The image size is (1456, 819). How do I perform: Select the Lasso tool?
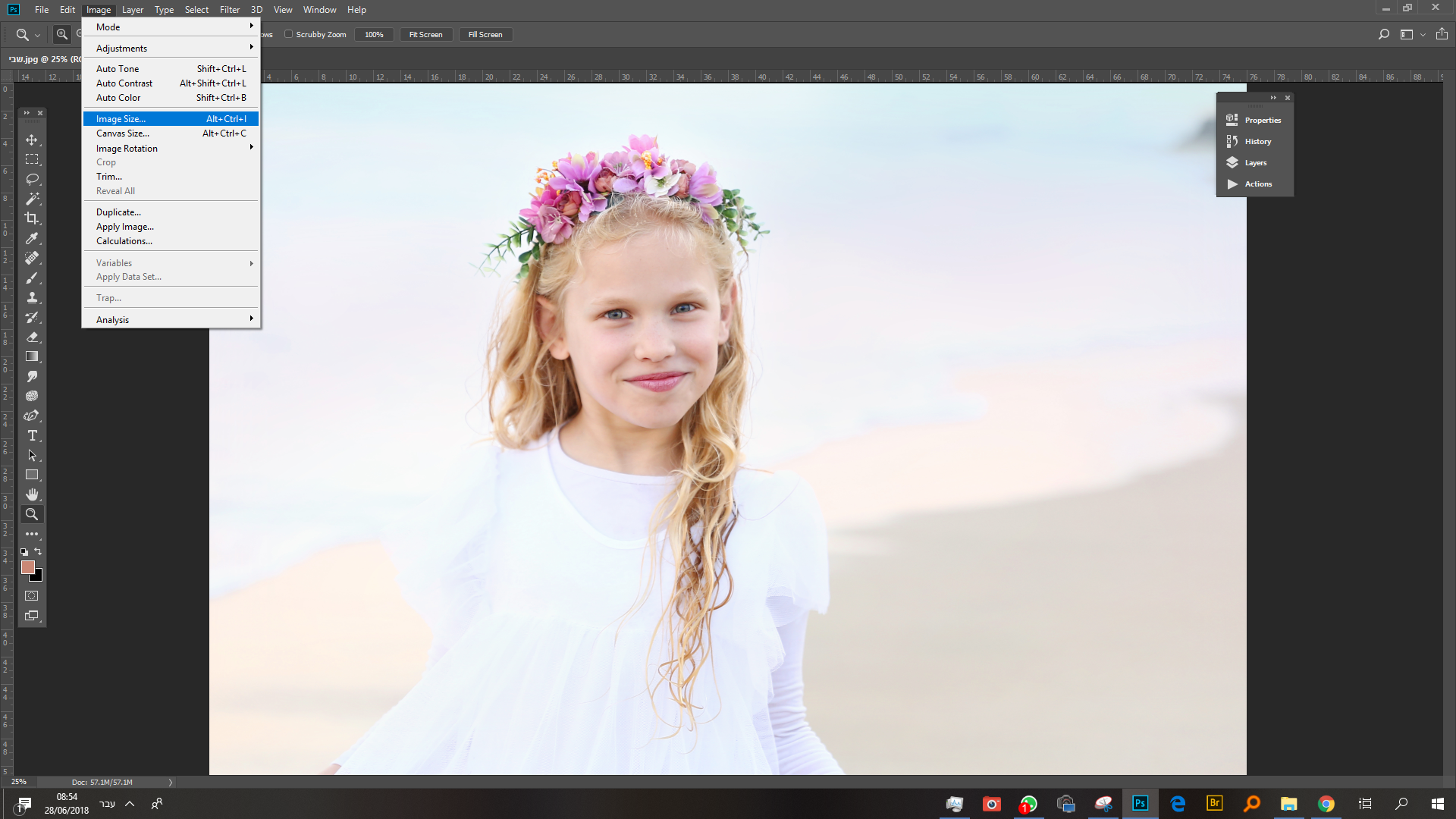32,180
